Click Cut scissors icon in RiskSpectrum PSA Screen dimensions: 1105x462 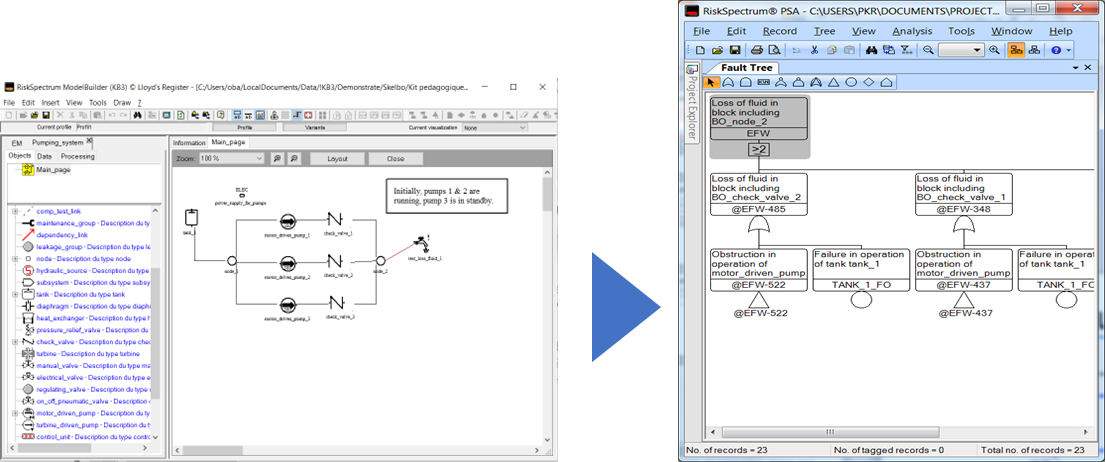(814, 50)
